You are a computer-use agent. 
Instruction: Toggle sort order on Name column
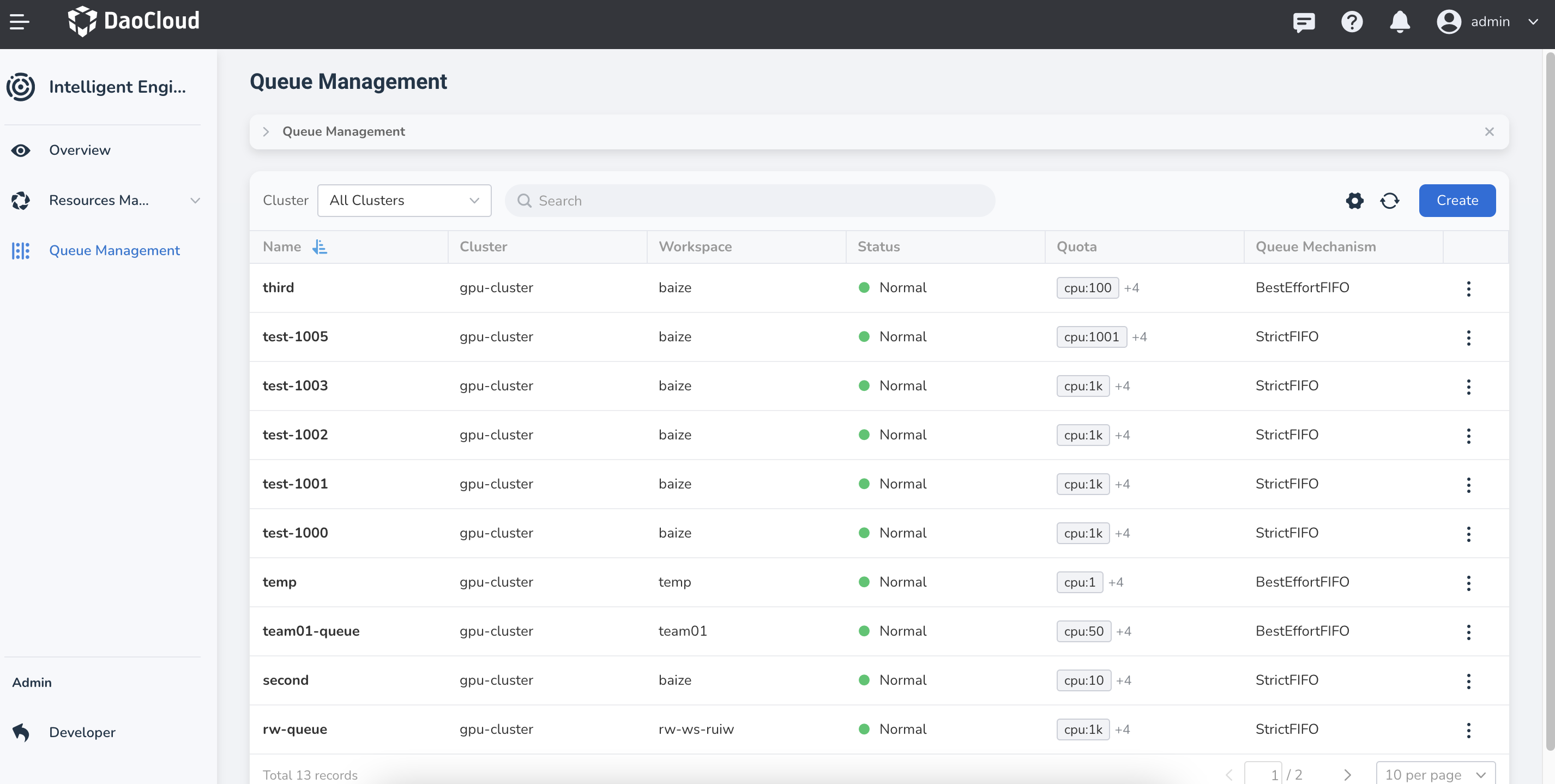point(320,247)
